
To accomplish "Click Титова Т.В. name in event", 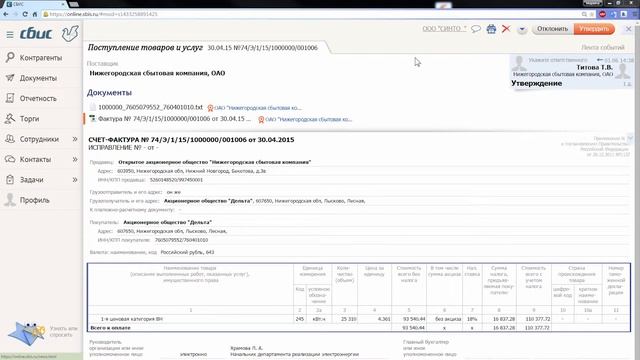I will coord(594,67).
